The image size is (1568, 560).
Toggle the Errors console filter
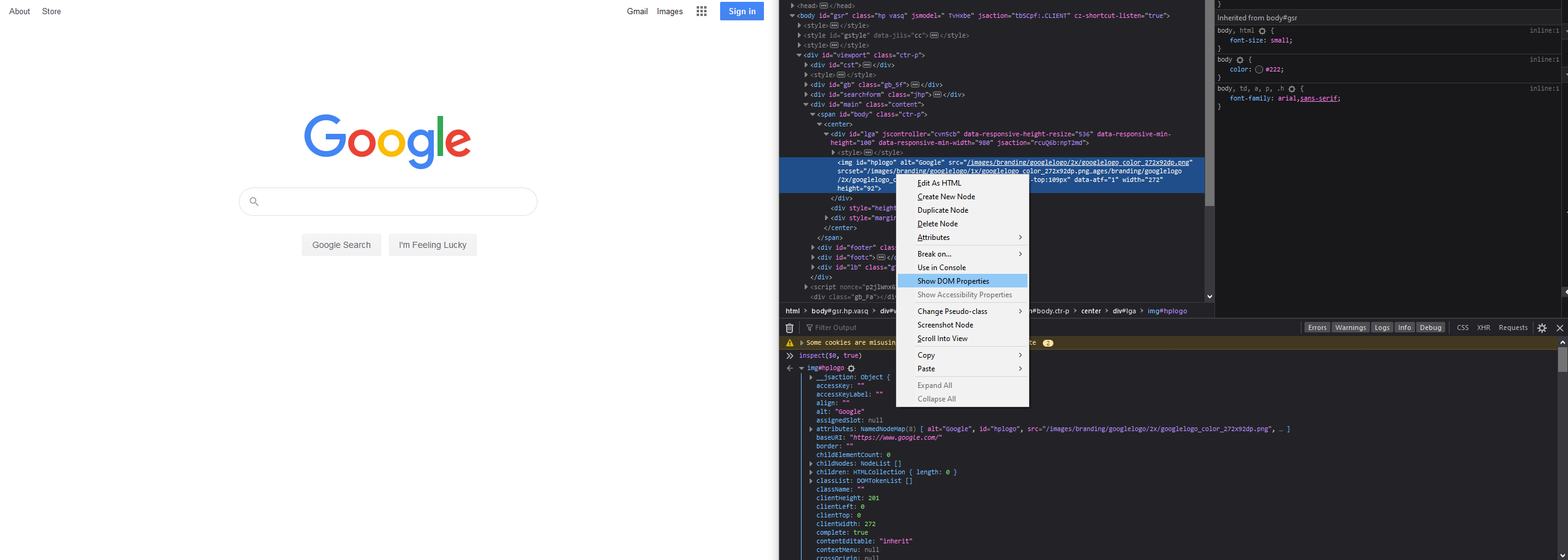click(1317, 327)
